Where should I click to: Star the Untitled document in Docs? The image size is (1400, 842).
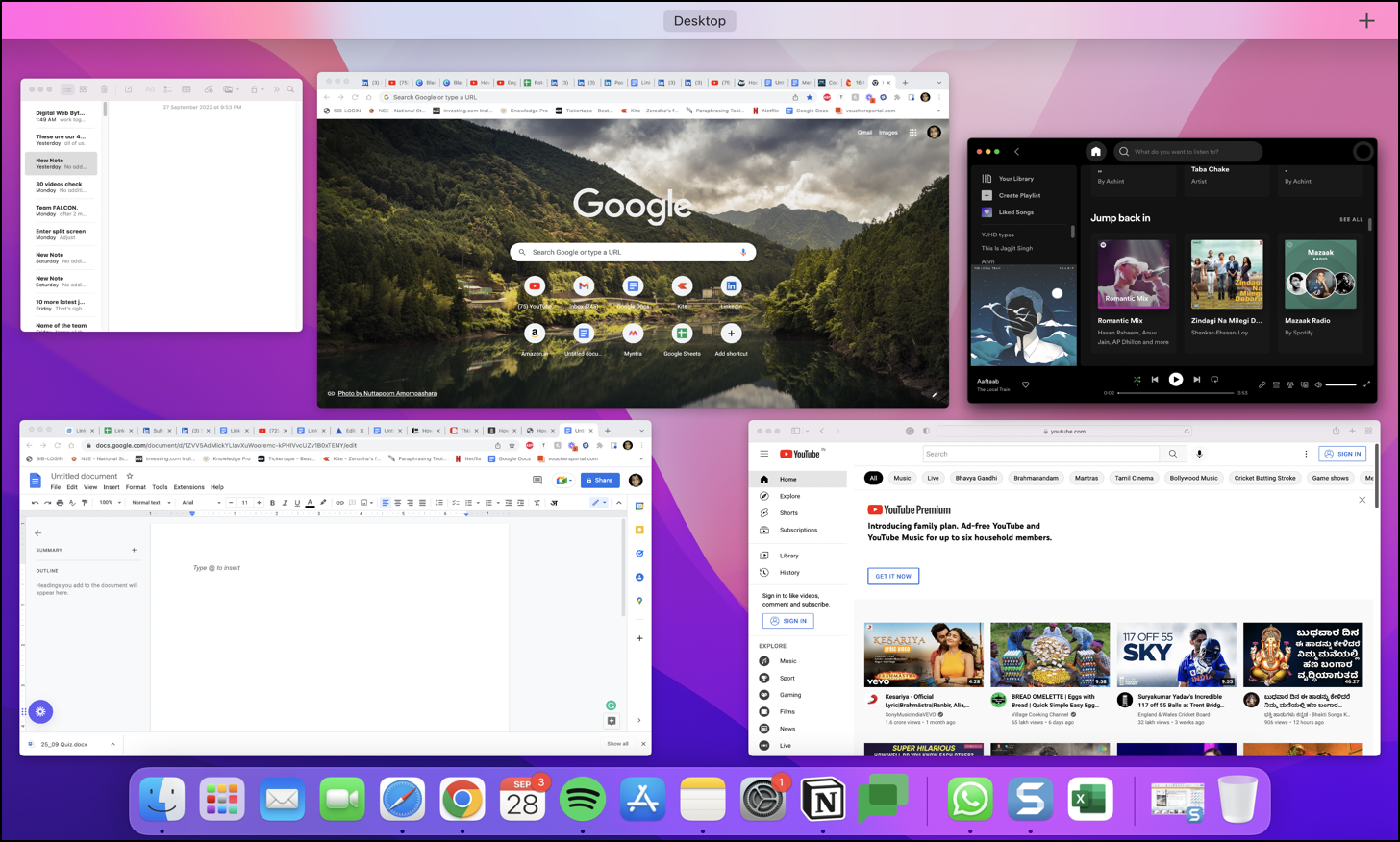pyautogui.click(x=130, y=476)
